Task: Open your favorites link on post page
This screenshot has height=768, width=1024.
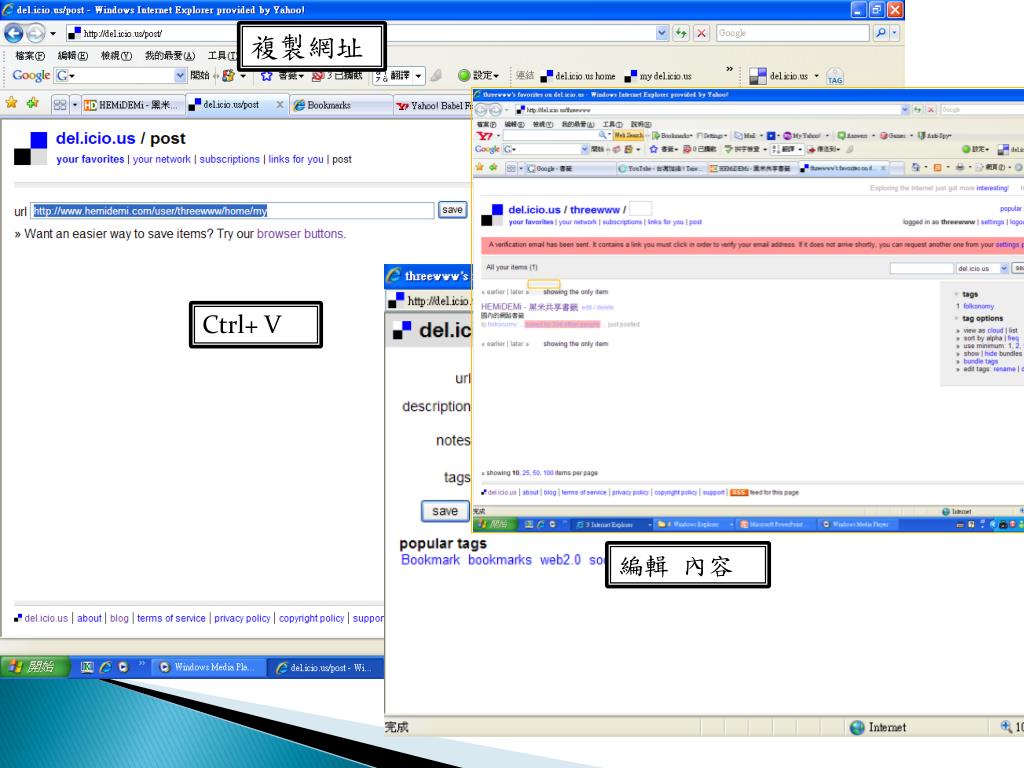Action: click(90, 159)
